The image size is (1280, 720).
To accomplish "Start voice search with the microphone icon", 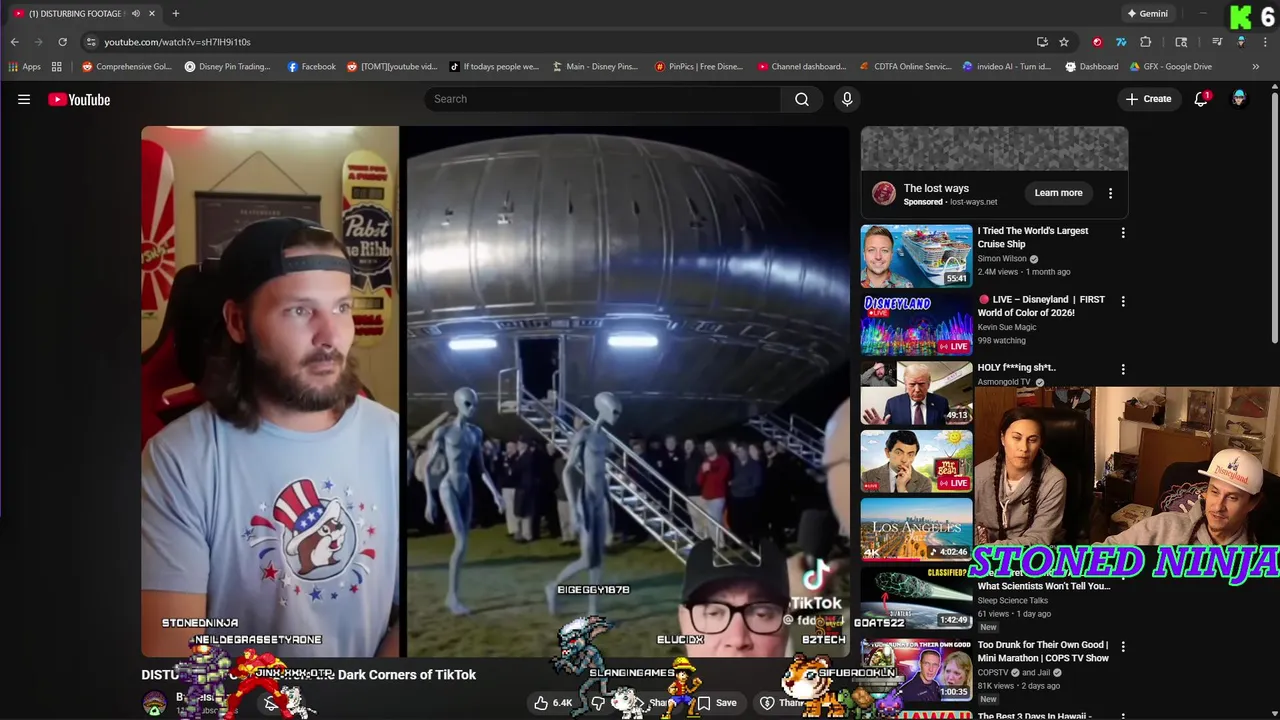I will [847, 99].
